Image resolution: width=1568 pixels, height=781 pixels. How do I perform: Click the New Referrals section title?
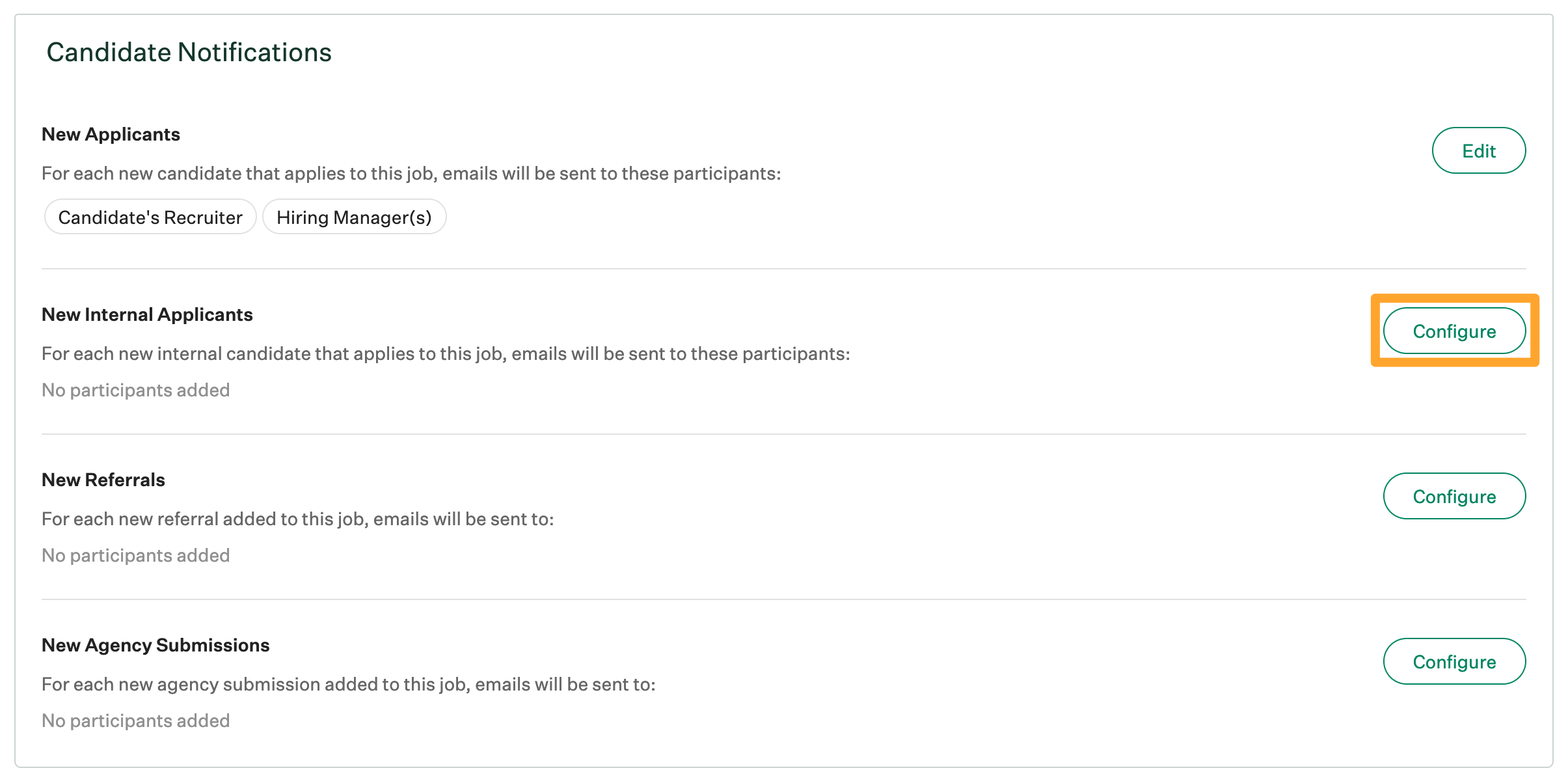(103, 480)
